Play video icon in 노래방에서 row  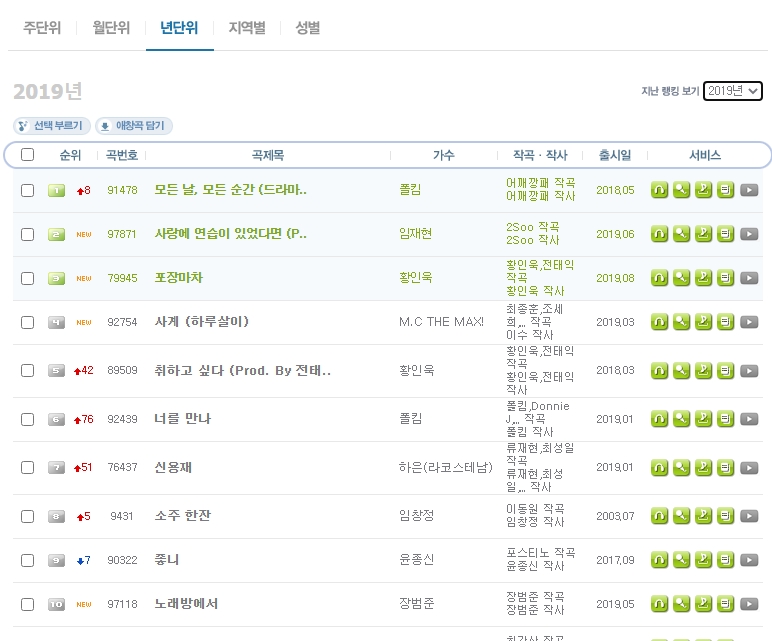749,604
